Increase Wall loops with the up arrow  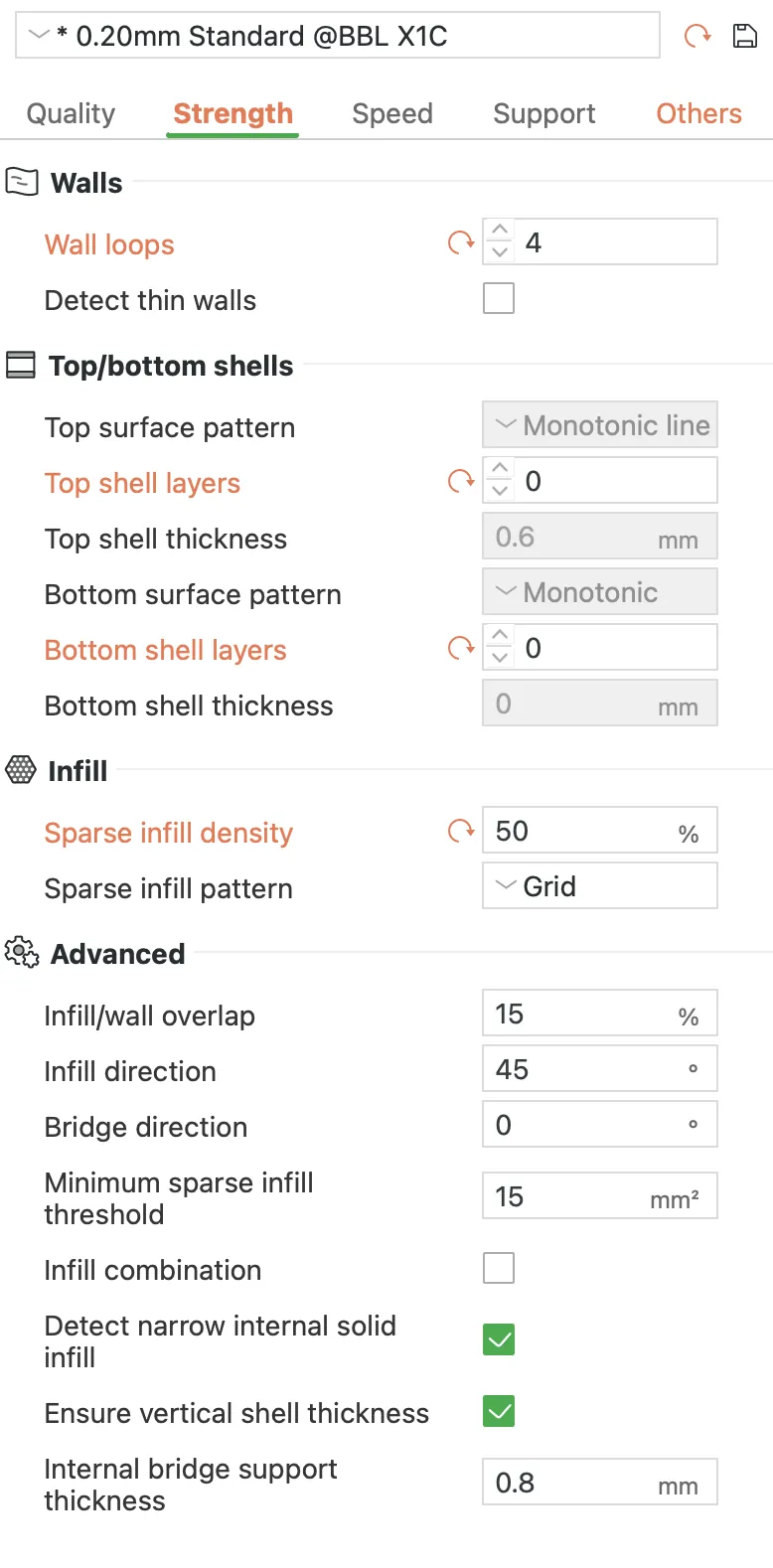[x=500, y=231]
